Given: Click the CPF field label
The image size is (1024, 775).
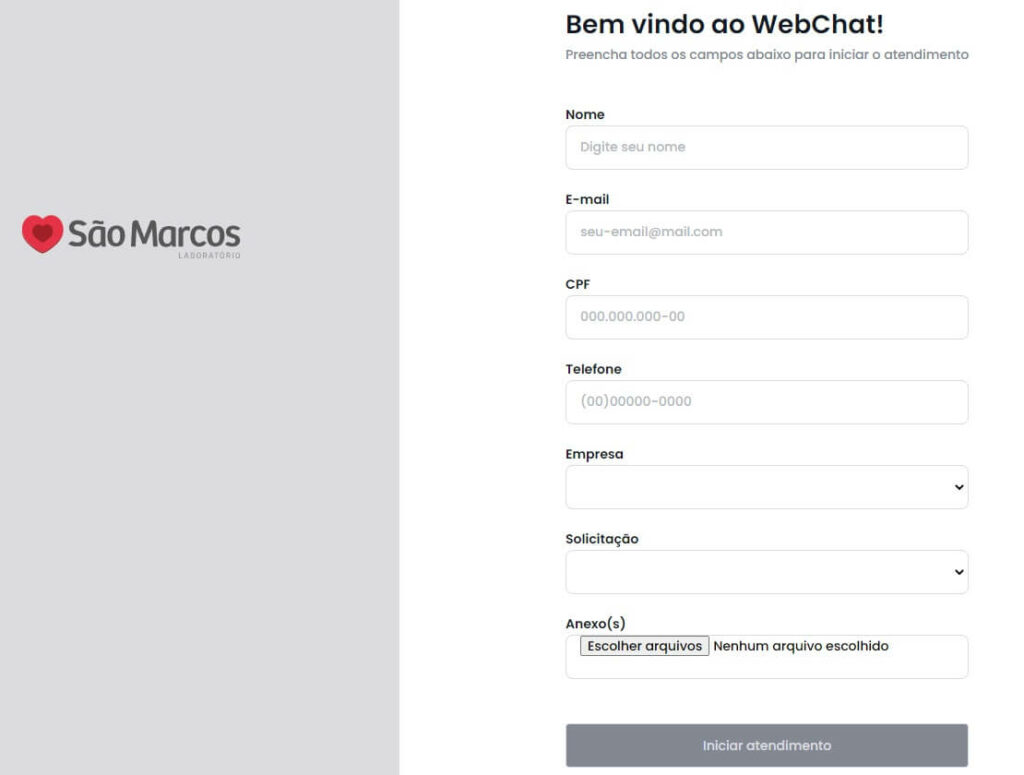Looking at the screenshot, I should click(580, 284).
